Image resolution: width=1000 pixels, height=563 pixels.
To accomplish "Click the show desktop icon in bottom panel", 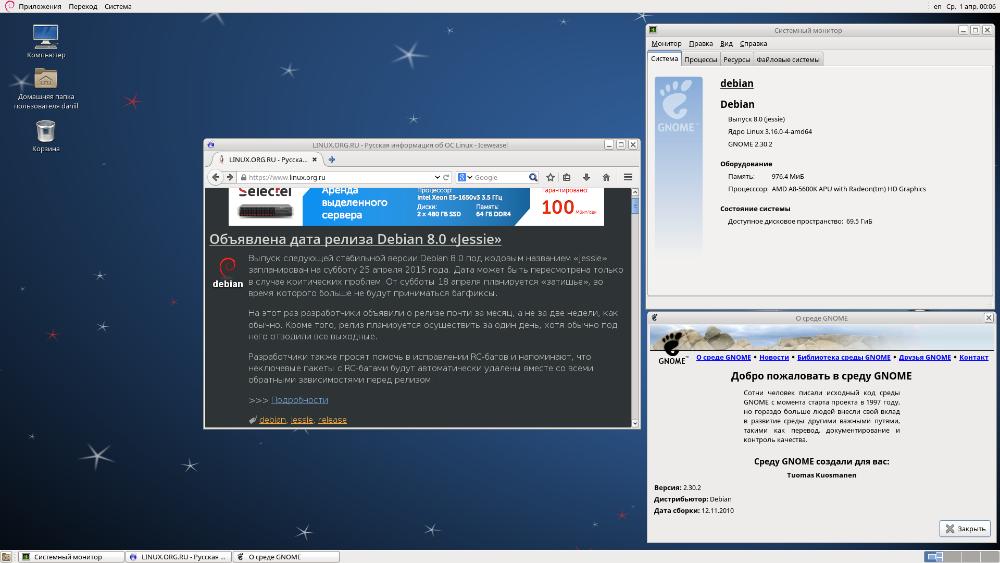I will (6, 557).
